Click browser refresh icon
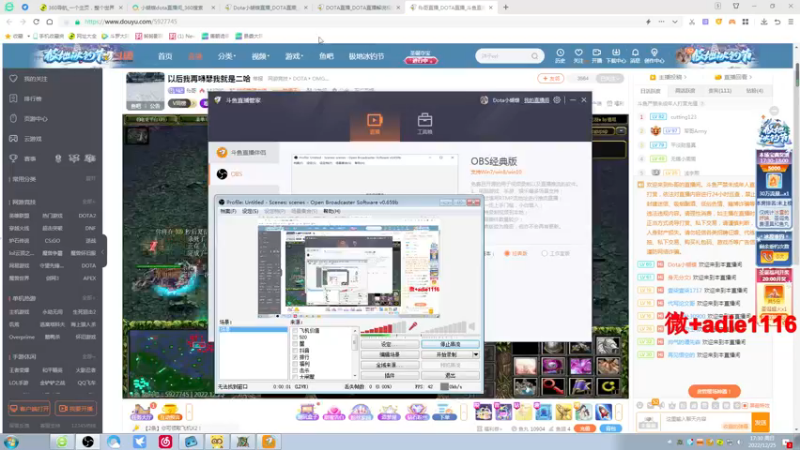Viewport: 800px width, 450px height. pyautogui.click(x=36, y=22)
